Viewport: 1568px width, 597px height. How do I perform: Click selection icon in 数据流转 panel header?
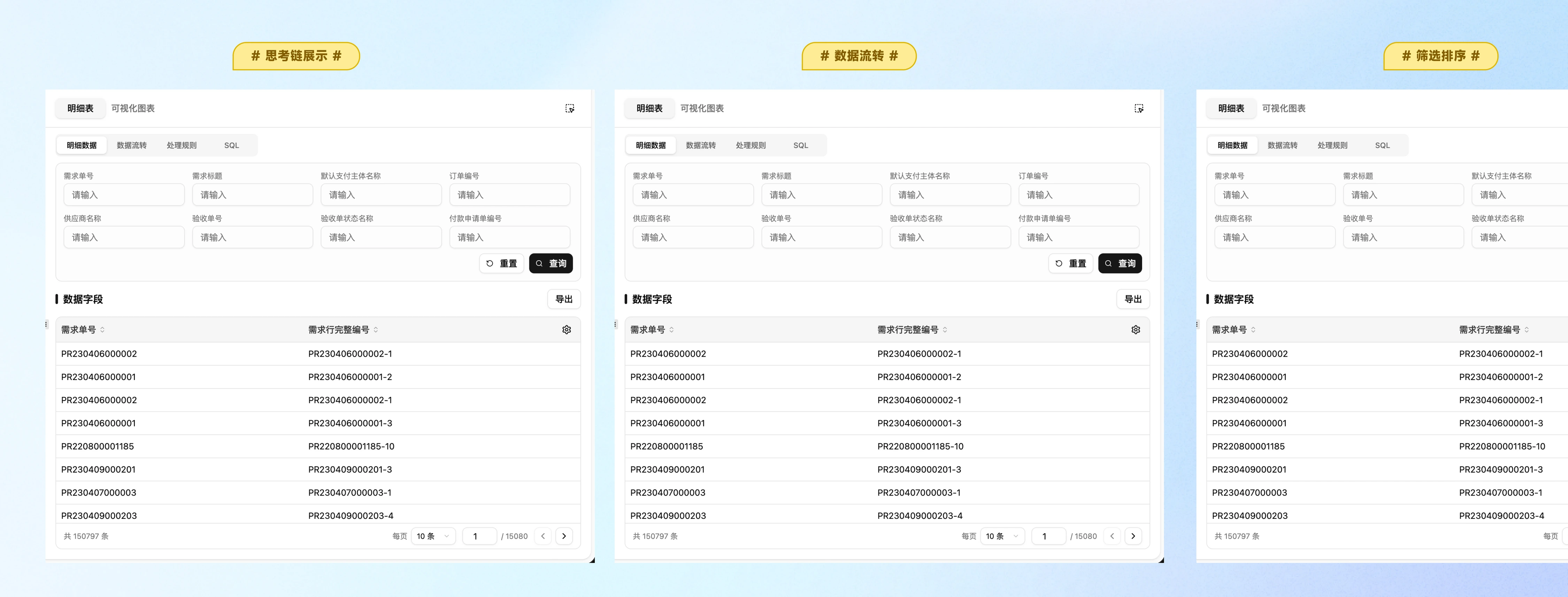1139,108
